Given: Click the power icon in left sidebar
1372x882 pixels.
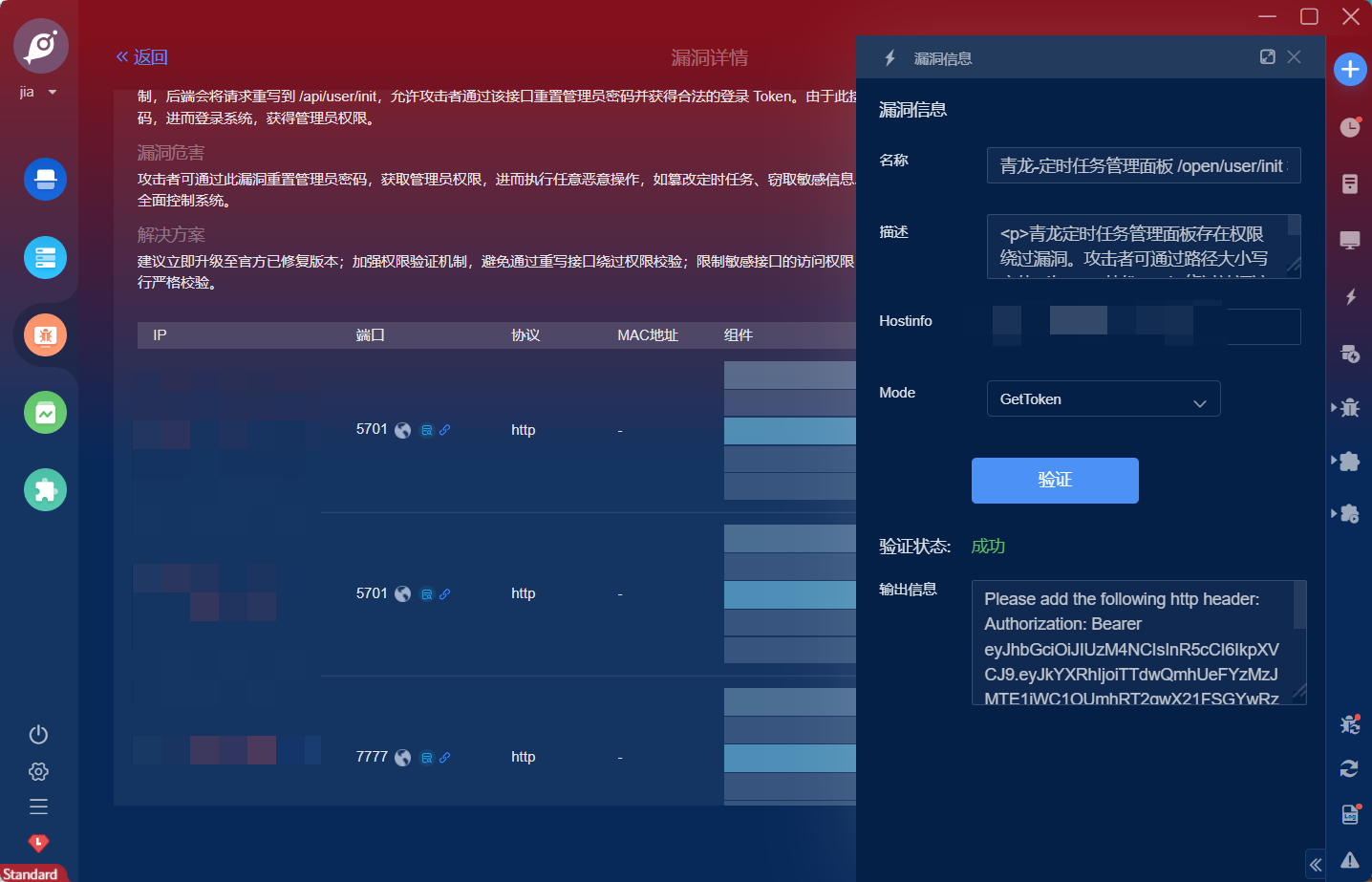Looking at the screenshot, I should [x=38, y=734].
